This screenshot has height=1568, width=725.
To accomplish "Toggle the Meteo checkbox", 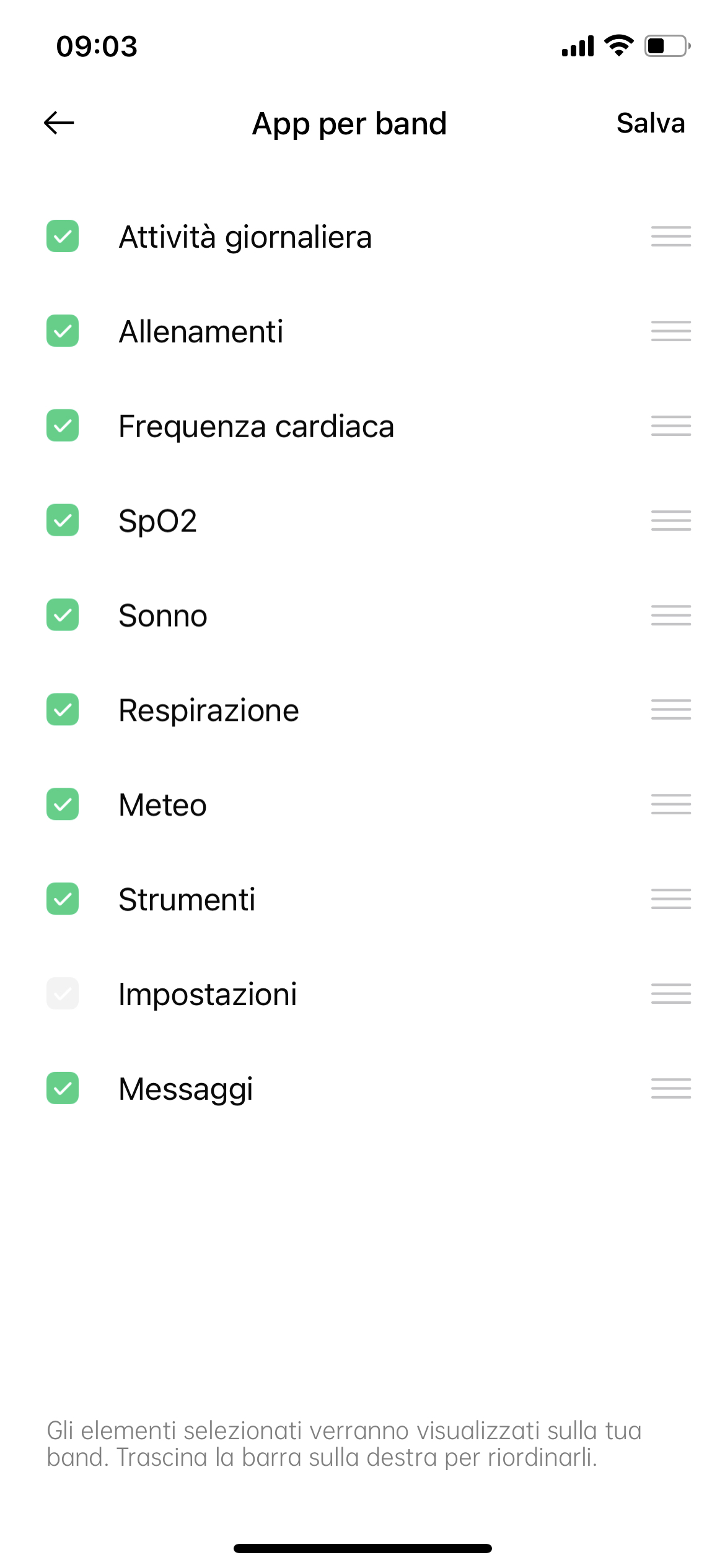I will pos(63,804).
